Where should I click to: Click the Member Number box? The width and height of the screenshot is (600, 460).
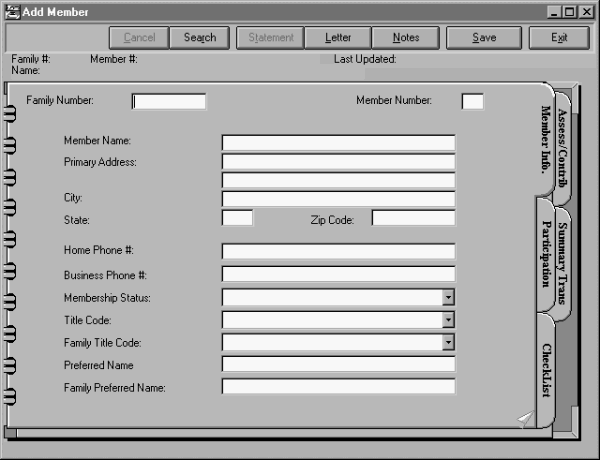472,101
